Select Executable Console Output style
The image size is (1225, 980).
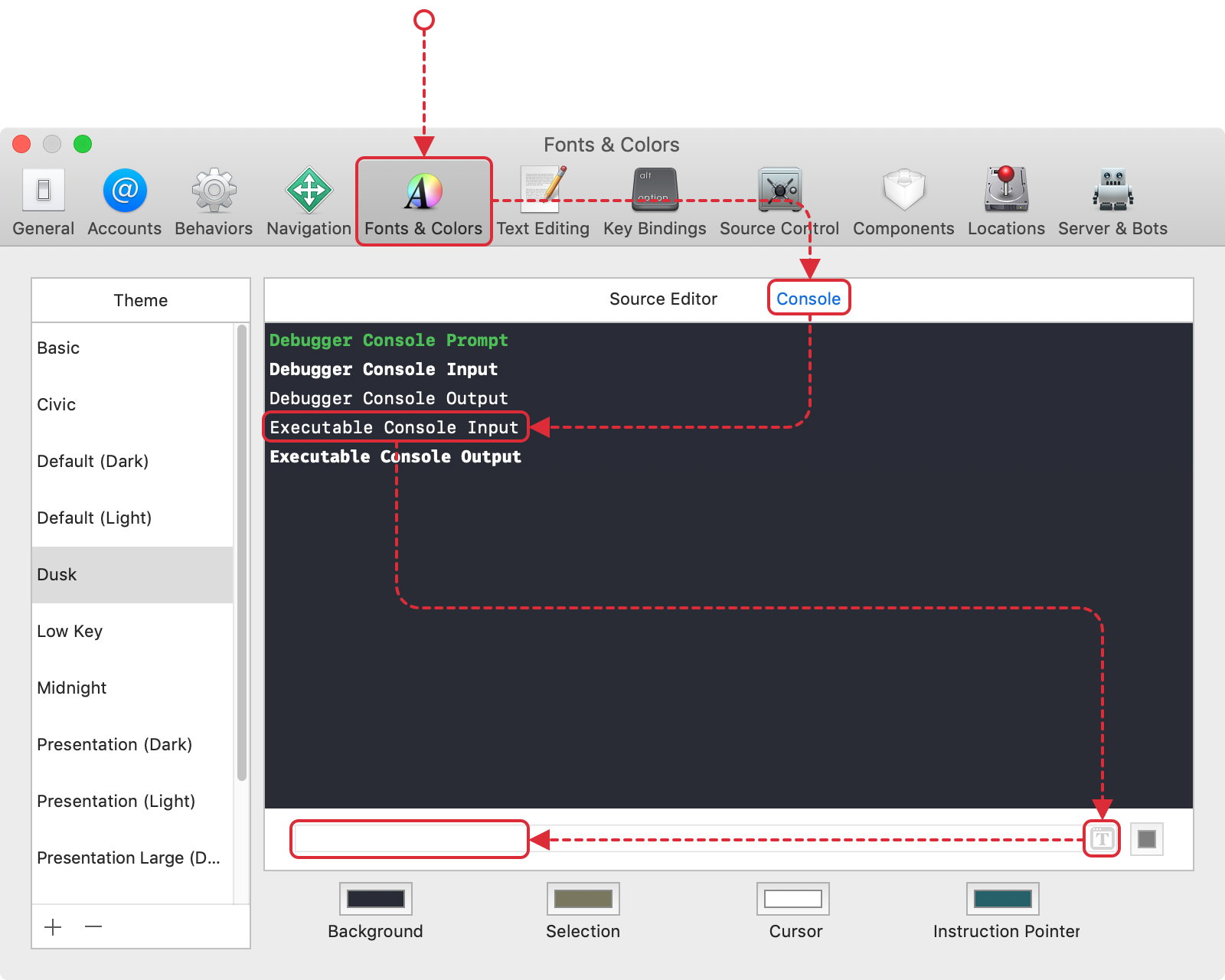coord(395,456)
